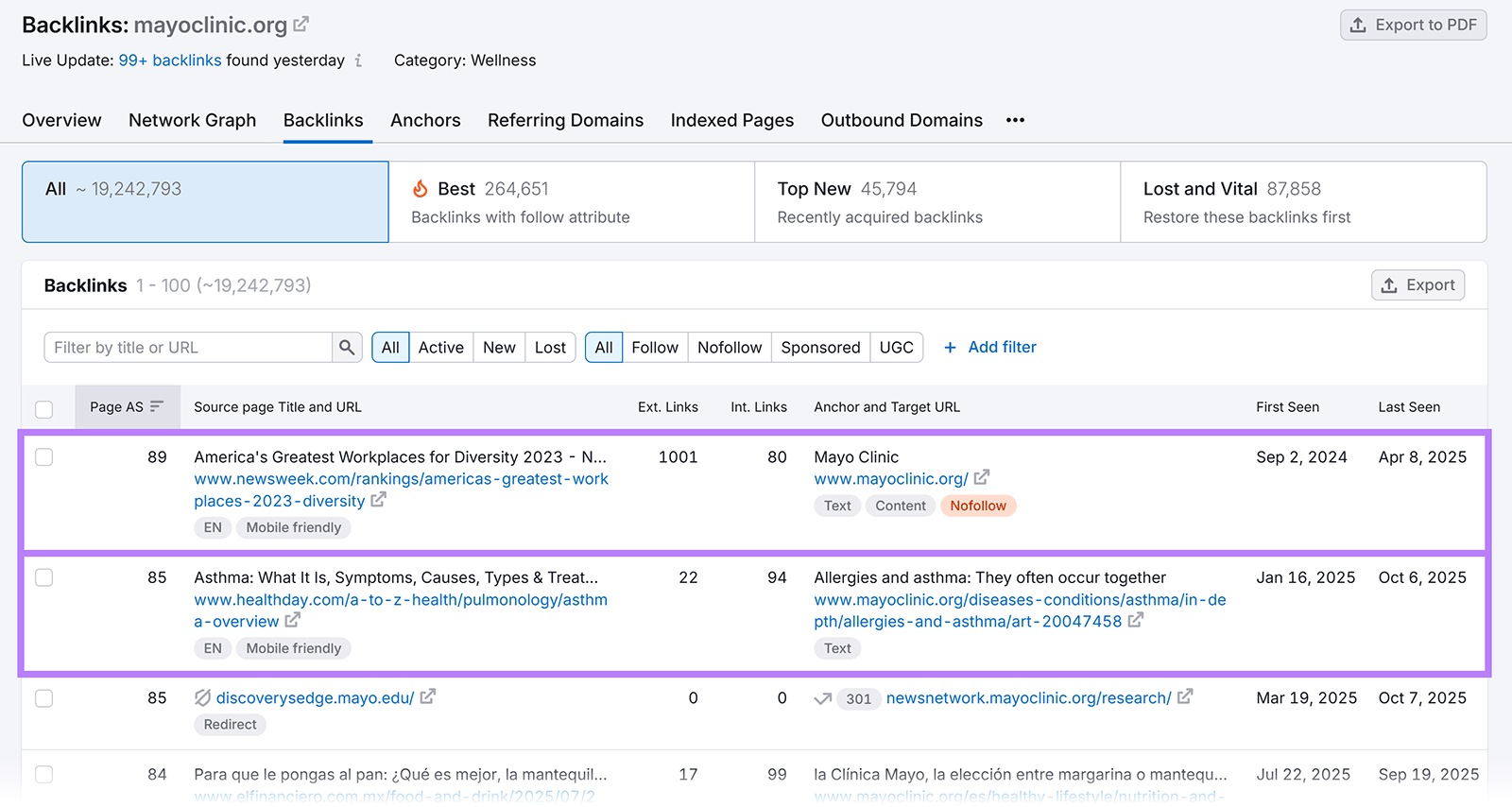This screenshot has height=807, width=1512.
Task: Select UGC link attribute filter
Action: (896, 348)
